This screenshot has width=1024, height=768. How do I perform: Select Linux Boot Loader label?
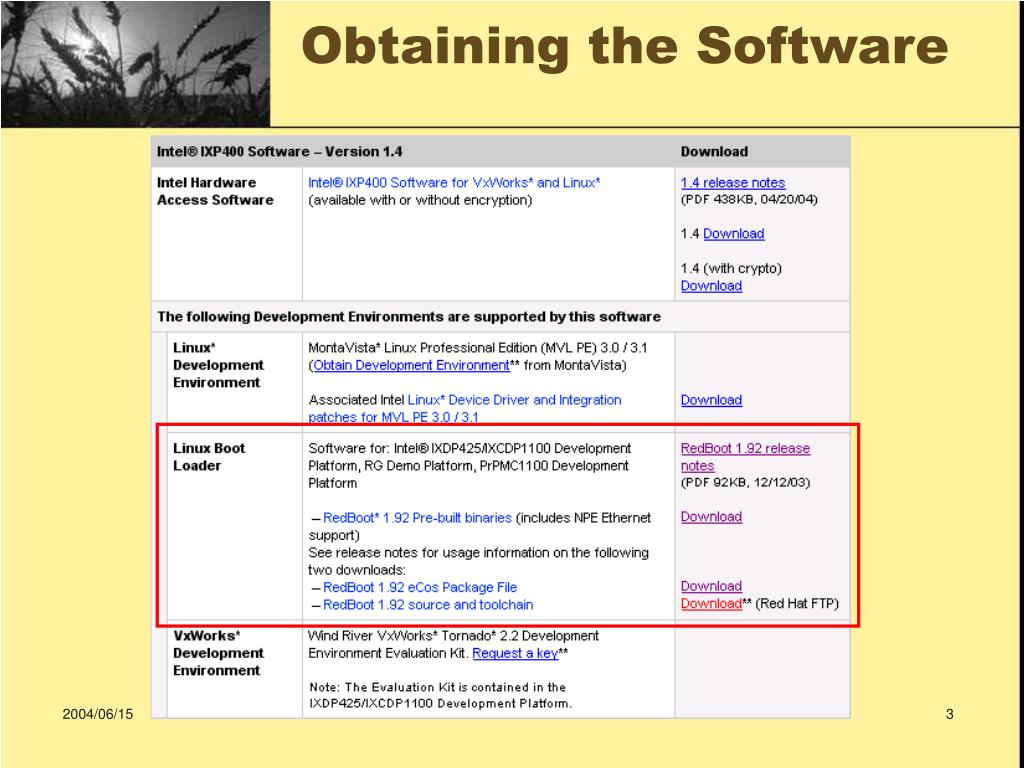click(209, 456)
